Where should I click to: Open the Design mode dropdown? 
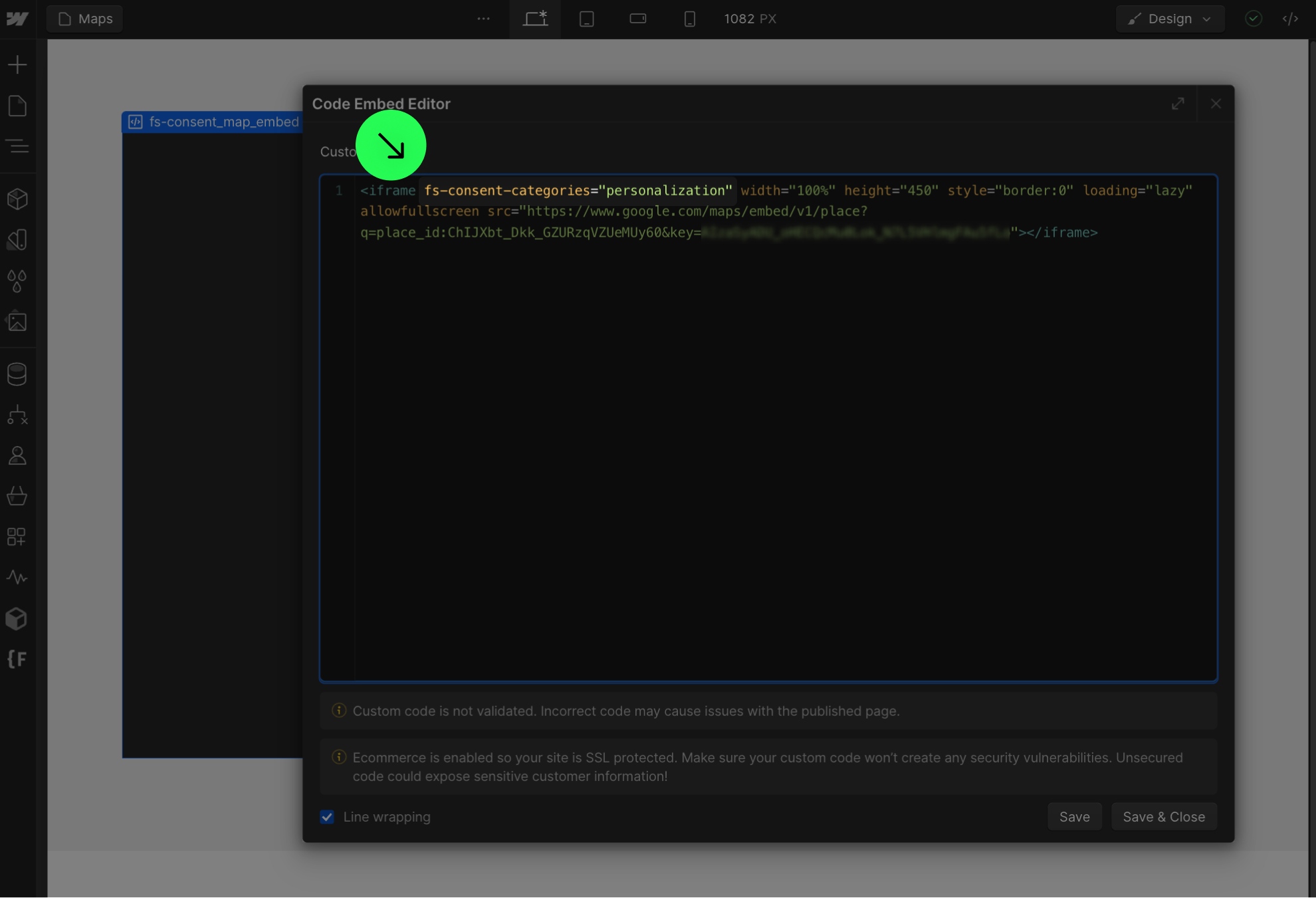tap(1170, 19)
